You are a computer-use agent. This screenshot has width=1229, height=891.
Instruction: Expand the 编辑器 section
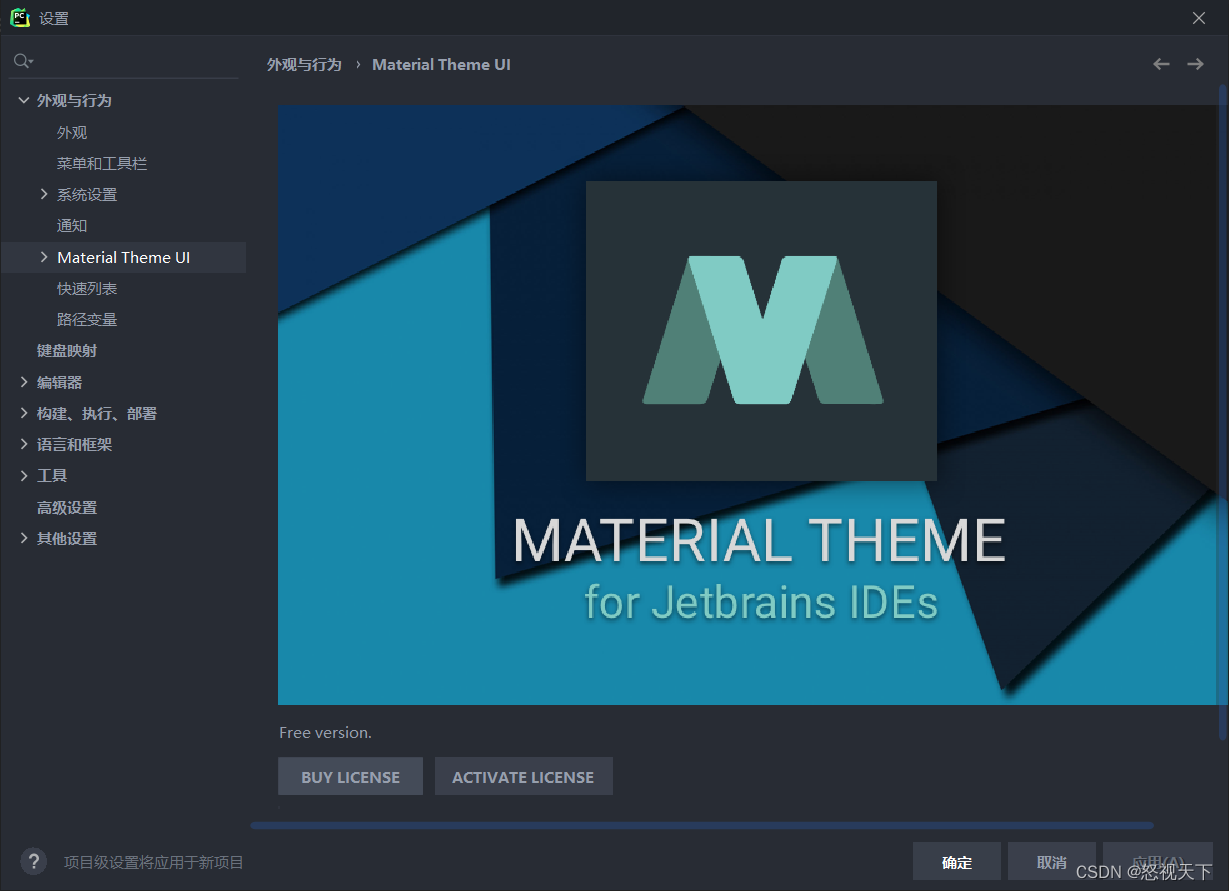point(24,382)
